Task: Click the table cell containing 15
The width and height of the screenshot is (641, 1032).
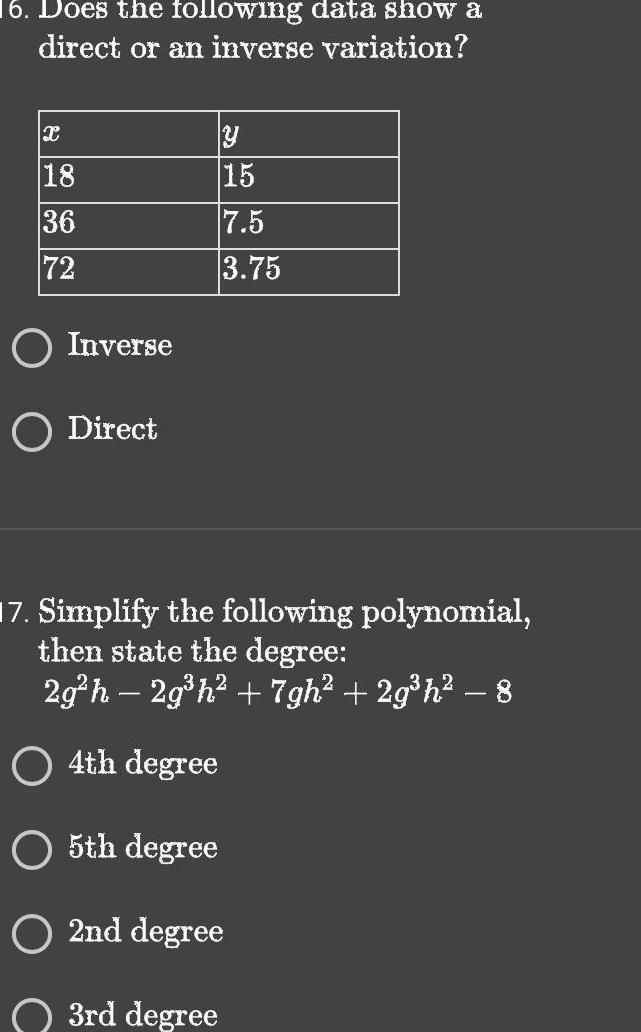Action: [x=310, y=178]
